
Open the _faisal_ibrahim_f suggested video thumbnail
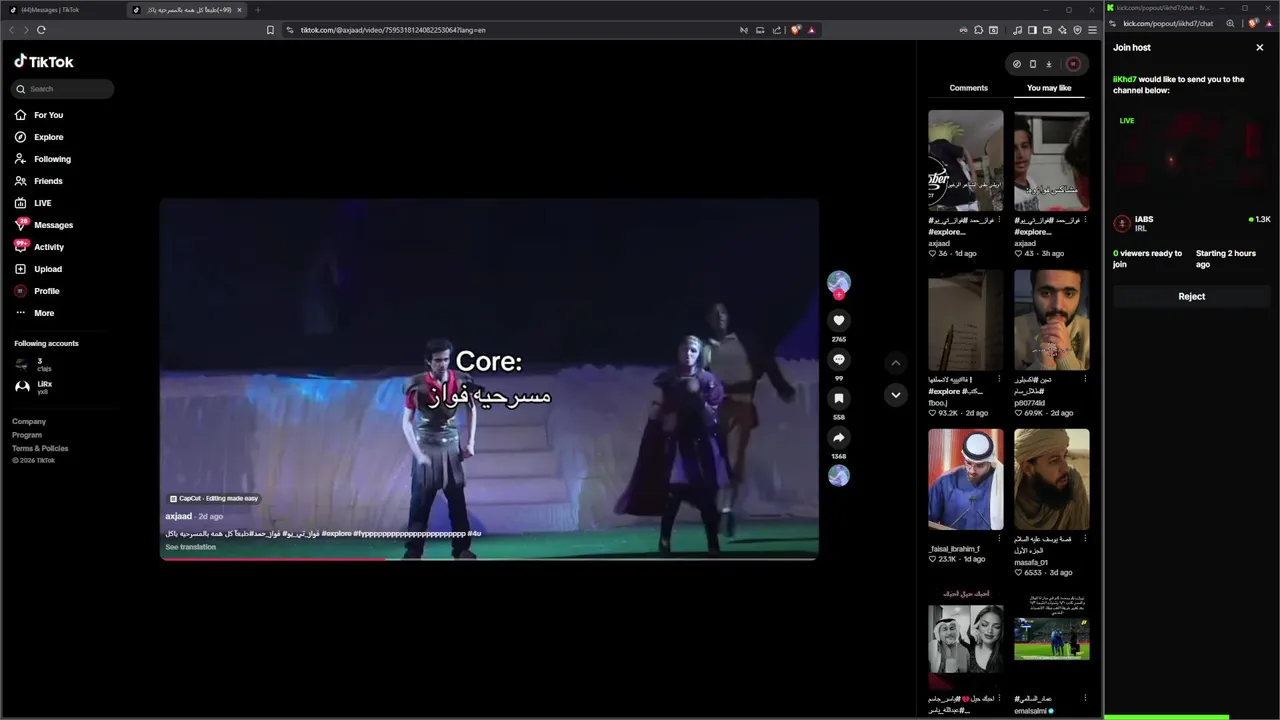pyautogui.click(x=965, y=480)
